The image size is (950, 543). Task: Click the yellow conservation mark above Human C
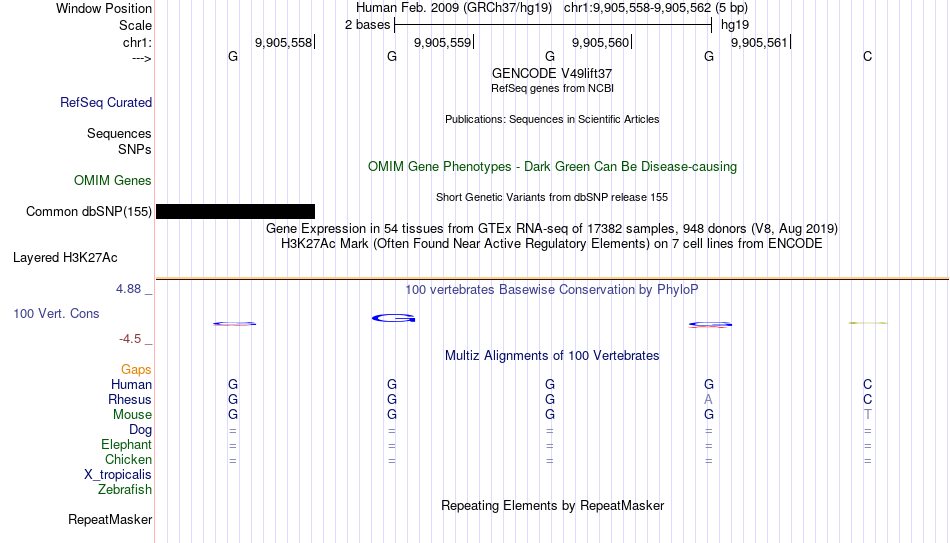tap(868, 323)
